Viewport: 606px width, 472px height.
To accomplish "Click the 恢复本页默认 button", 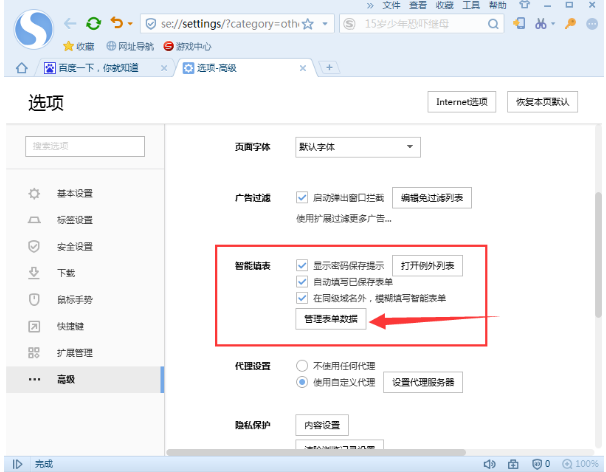I will pos(542,102).
